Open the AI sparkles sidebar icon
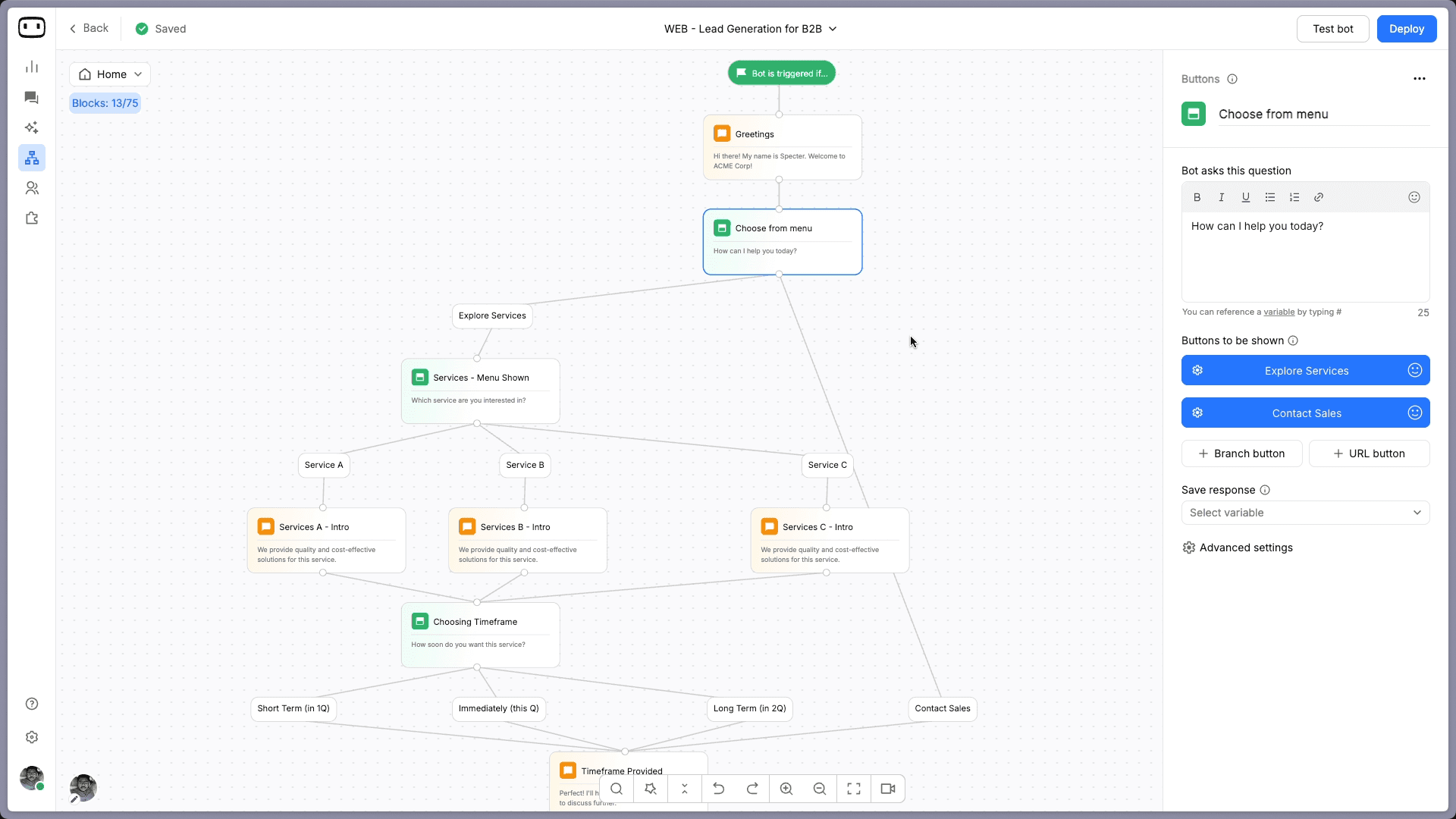Image resolution: width=1456 pixels, height=819 pixels. coord(32,127)
